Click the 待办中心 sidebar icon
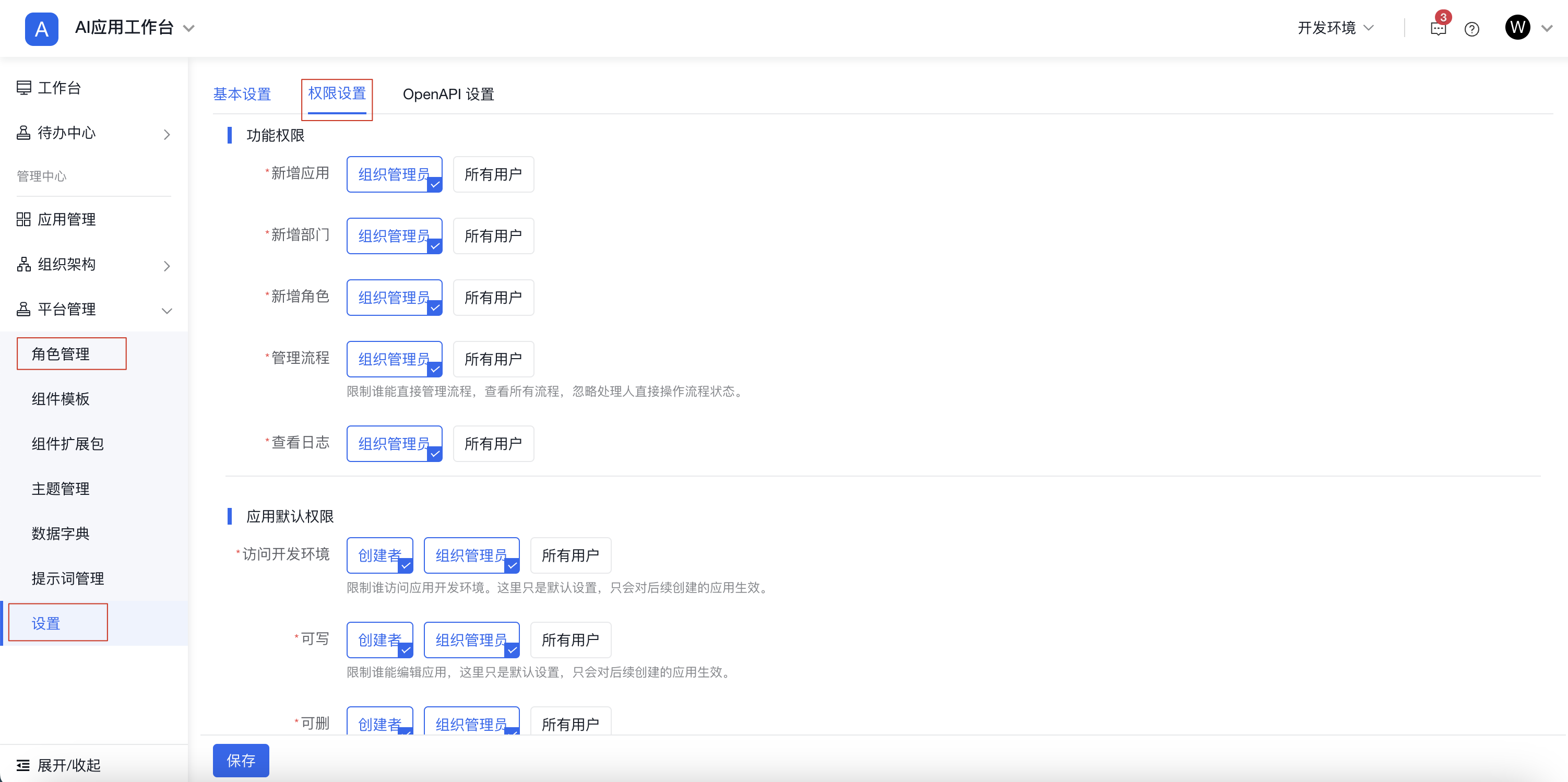 [x=23, y=133]
